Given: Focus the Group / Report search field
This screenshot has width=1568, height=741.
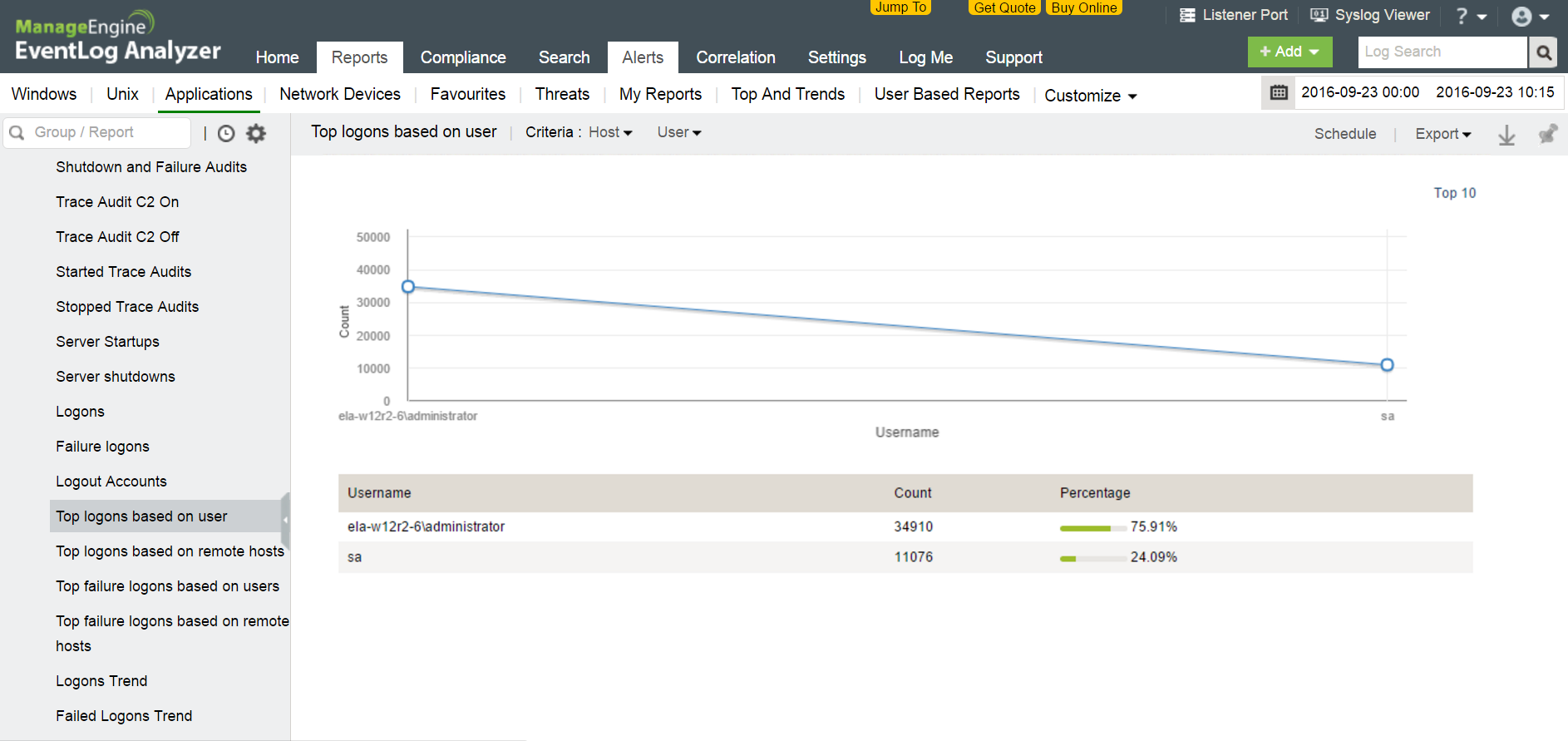Looking at the screenshot, I should [x=108, y=132].
